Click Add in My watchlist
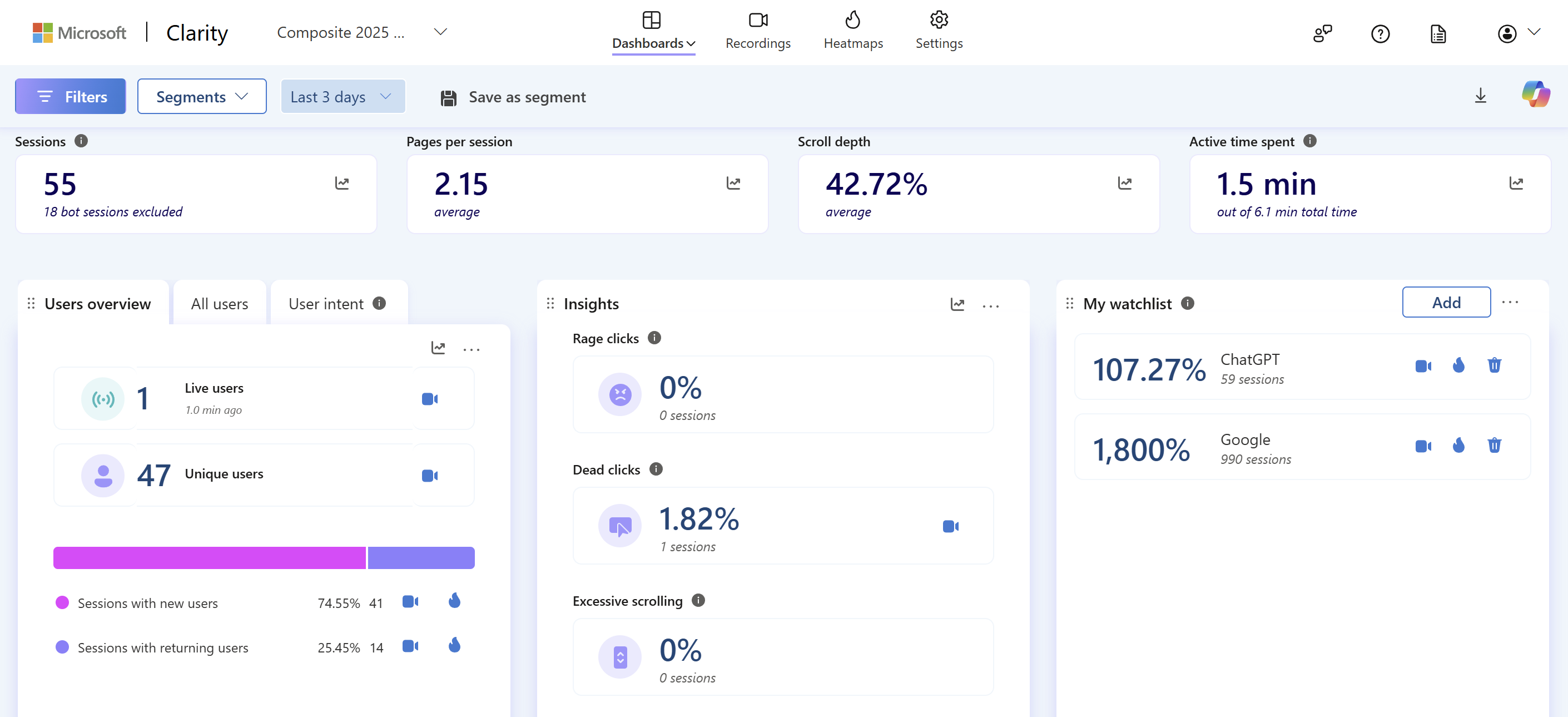Viewport: 1568px width, 717px height. click(x=1446, y=303)
